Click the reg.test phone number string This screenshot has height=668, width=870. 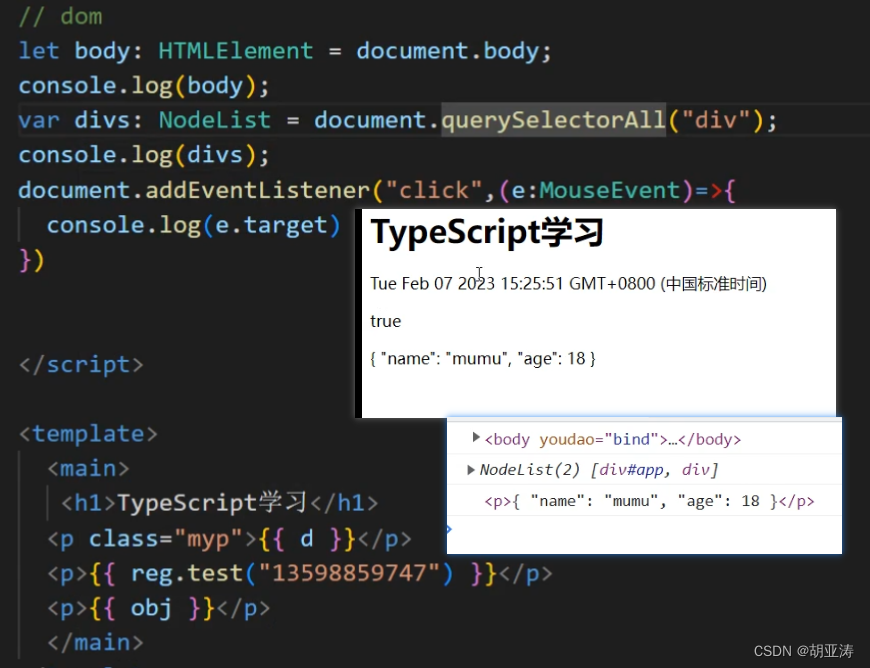tap(349, 573)
